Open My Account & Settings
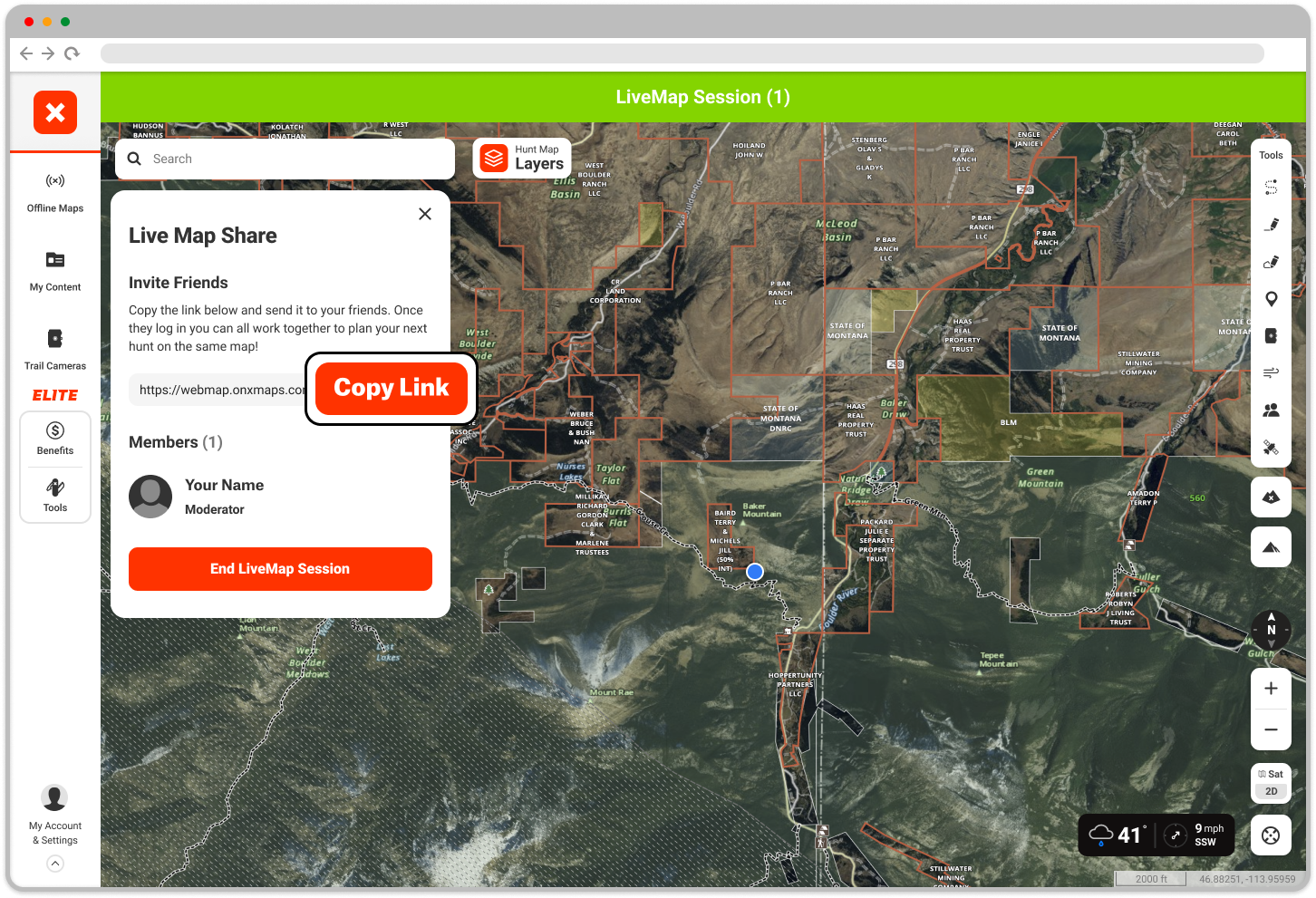Screen dimensions: 1316x898 pos(55,815)
